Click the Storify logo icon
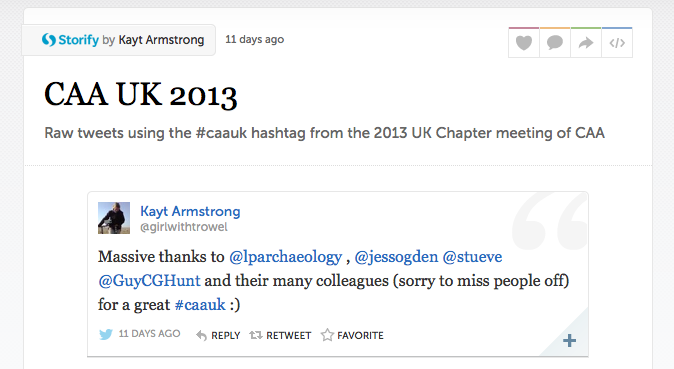The image size is (674, 369). pos(49,40)
